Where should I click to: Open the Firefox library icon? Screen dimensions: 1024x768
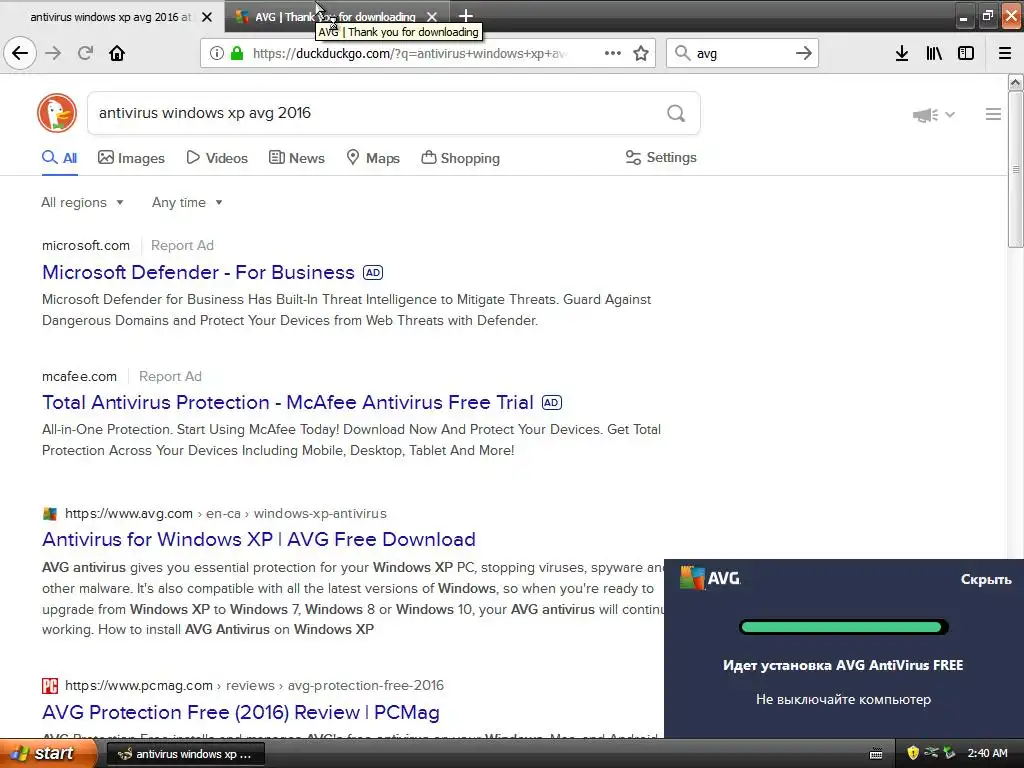coord(934,53)
